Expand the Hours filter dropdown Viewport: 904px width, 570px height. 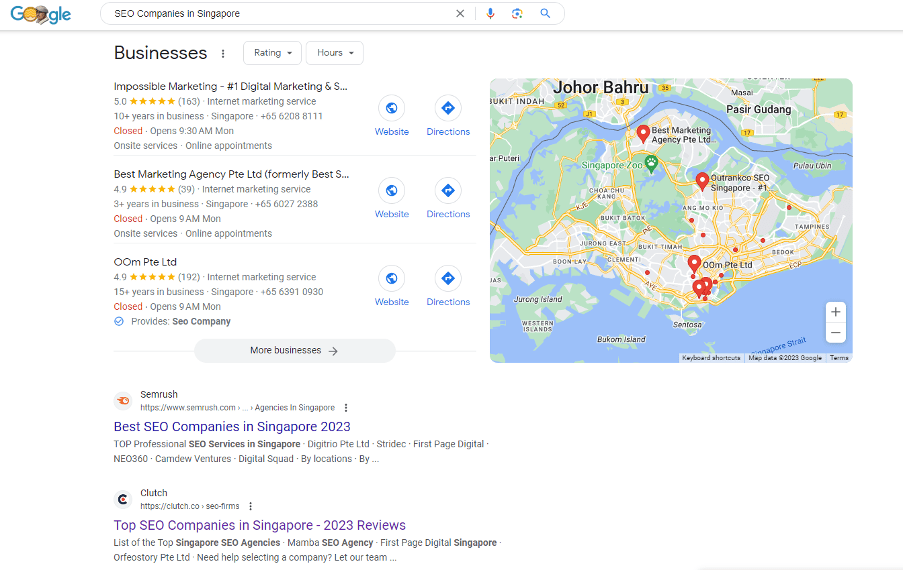click(334, 53)
